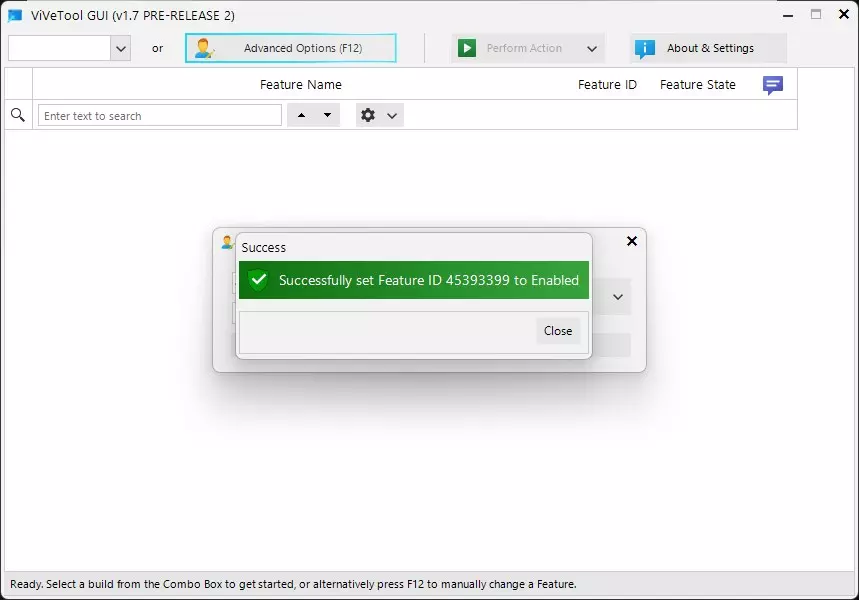859x600 pixels.
Task: Click the 'Success' dialog title
Action: click(264, 248)
